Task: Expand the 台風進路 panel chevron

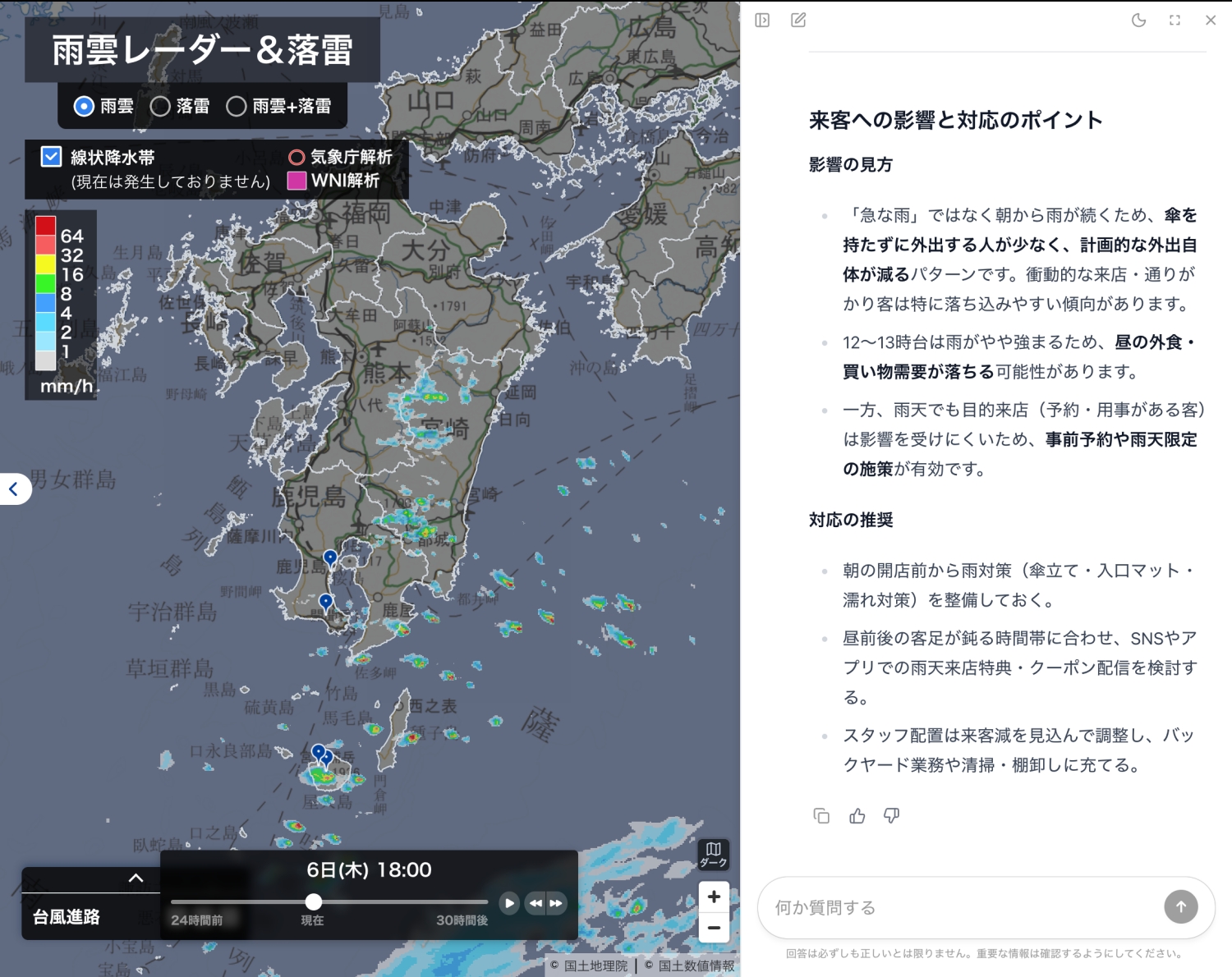Action: (x=136, y=878)
